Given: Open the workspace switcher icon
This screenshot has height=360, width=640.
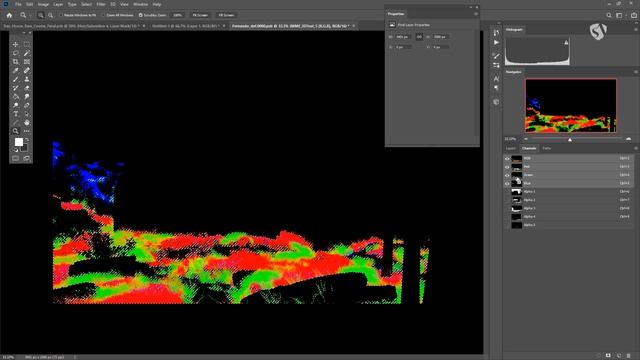Looking at the screenshot, I should (620, 15).
